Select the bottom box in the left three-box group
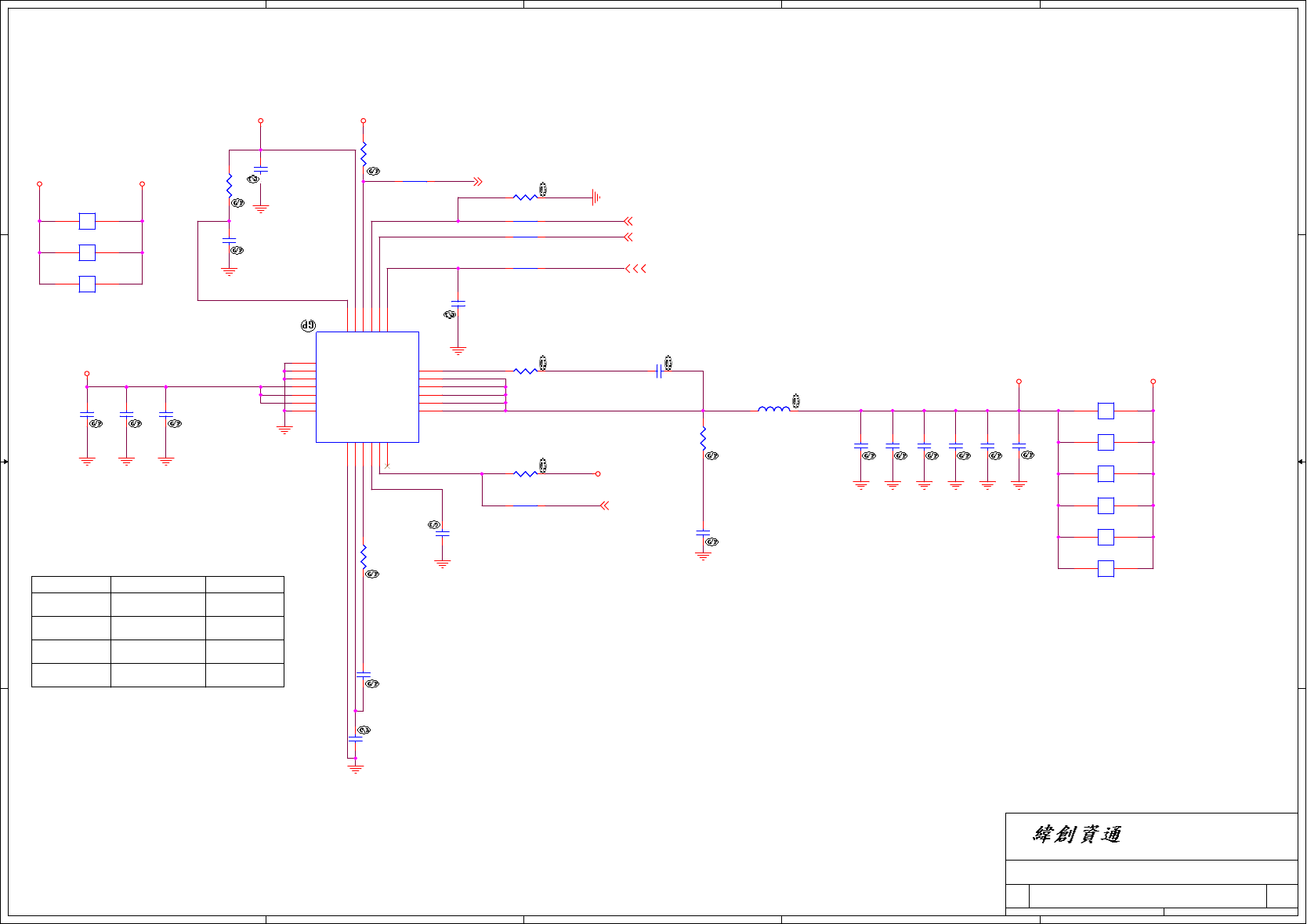This screenshot has width=1307, height=924. point(87,284)
